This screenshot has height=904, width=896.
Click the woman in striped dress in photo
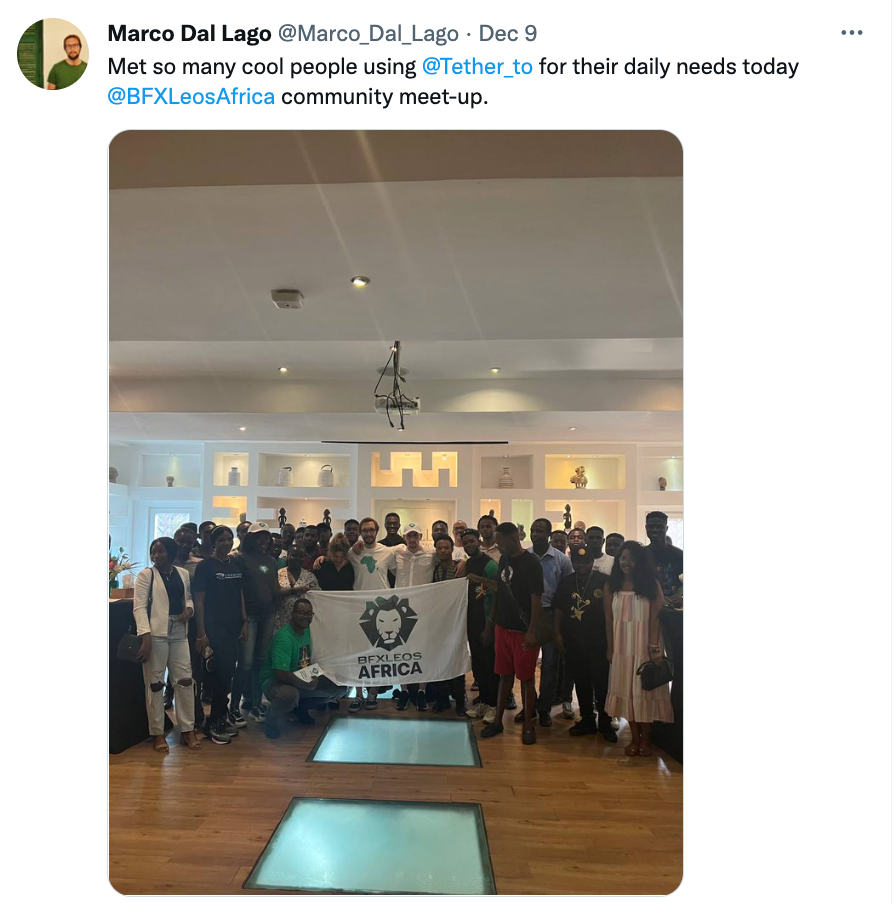click(638, 645)
